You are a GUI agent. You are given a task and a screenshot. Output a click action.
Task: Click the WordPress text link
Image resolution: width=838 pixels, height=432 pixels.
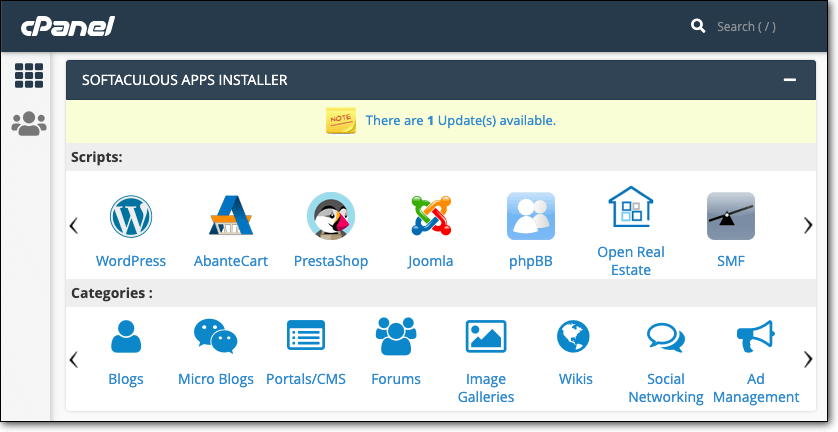pyautogui.click(x=131, y=261)
